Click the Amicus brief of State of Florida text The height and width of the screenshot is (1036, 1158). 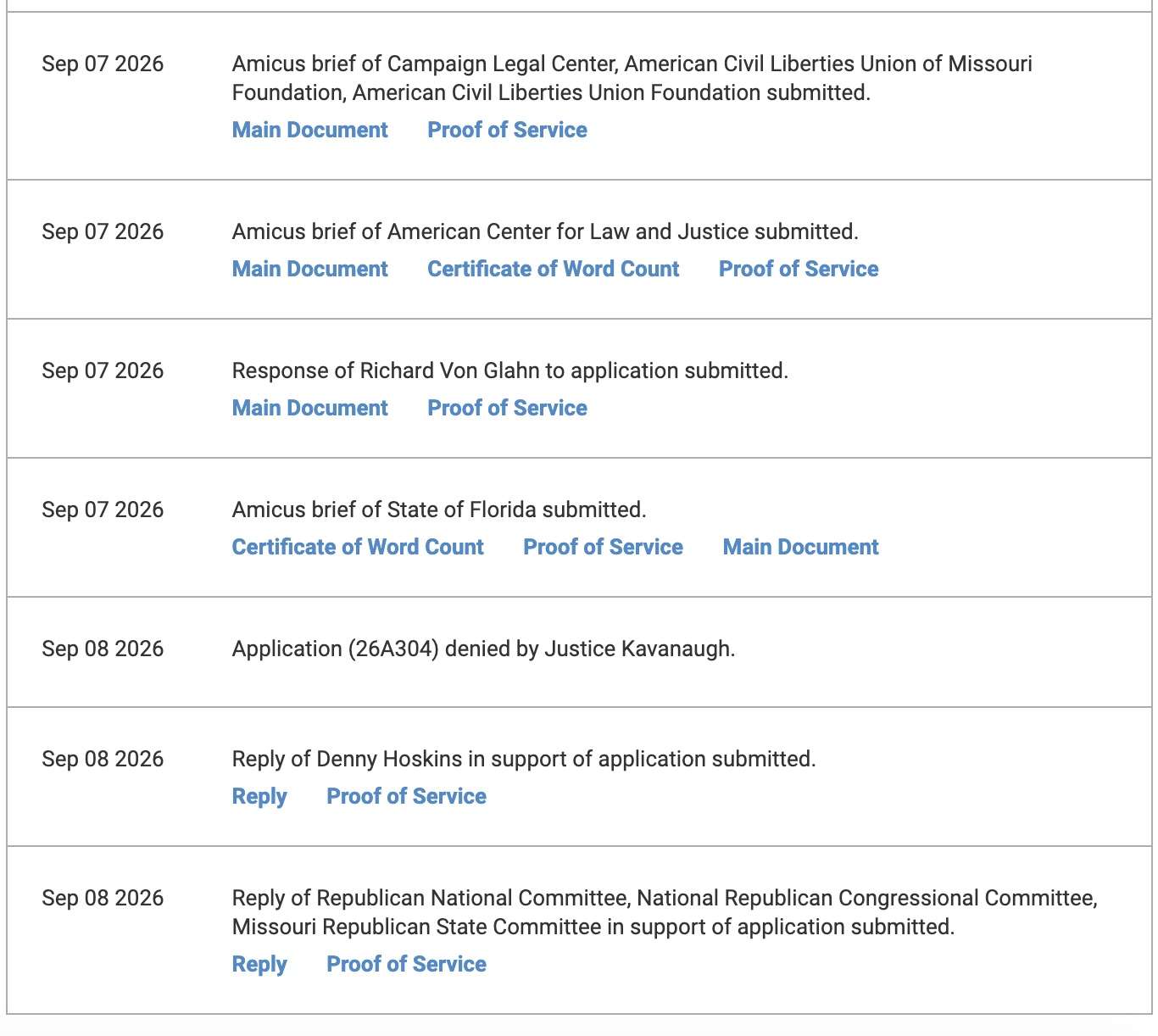click(439, 510)
